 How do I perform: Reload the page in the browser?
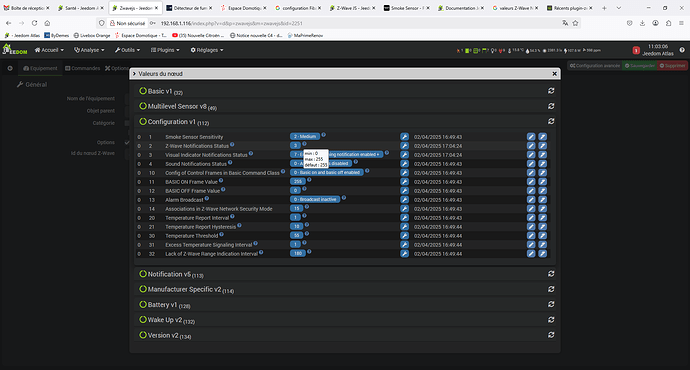(x=34, y=23)
